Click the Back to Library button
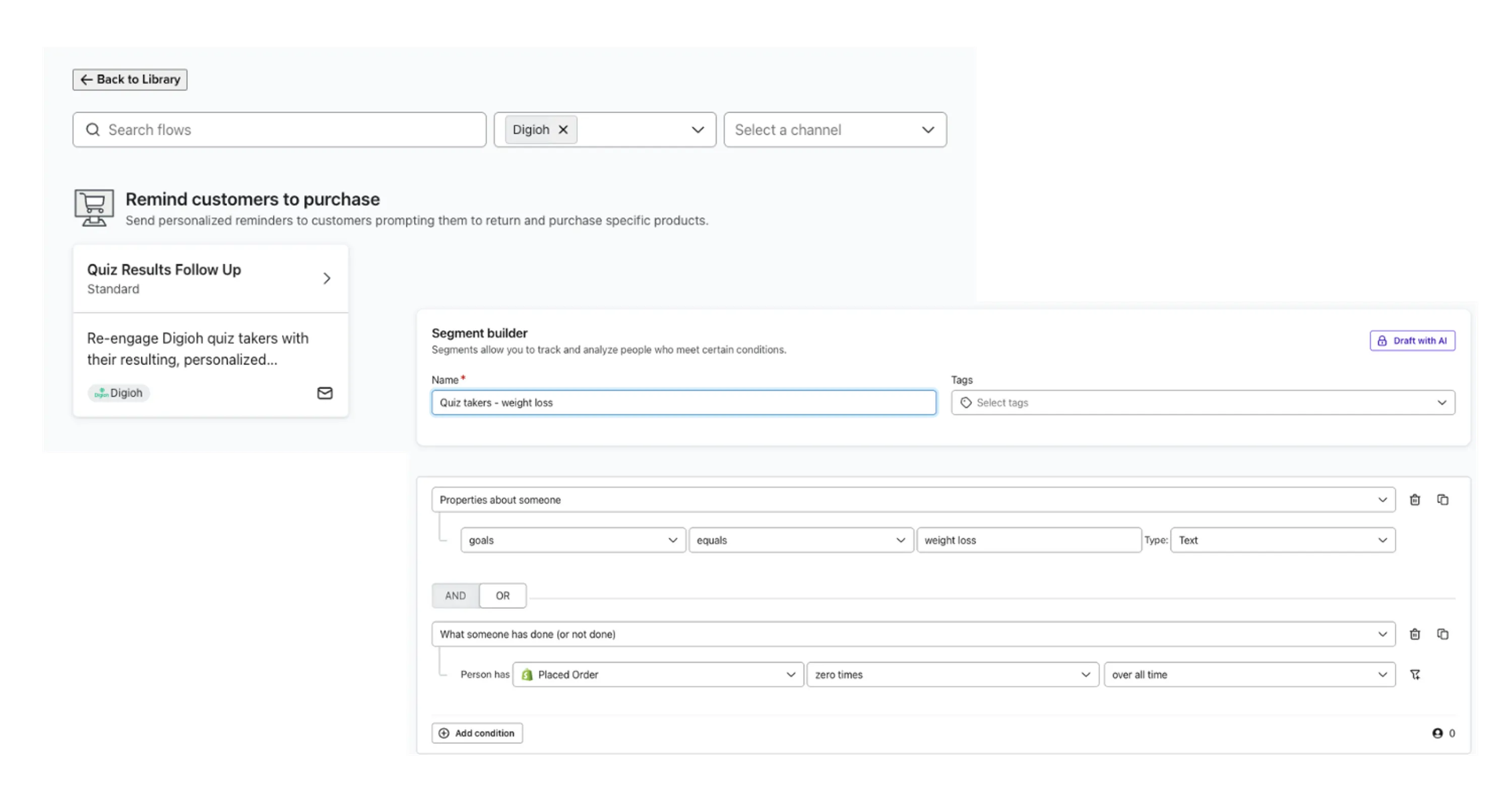The image size is (1512, 806). point(130,79)
